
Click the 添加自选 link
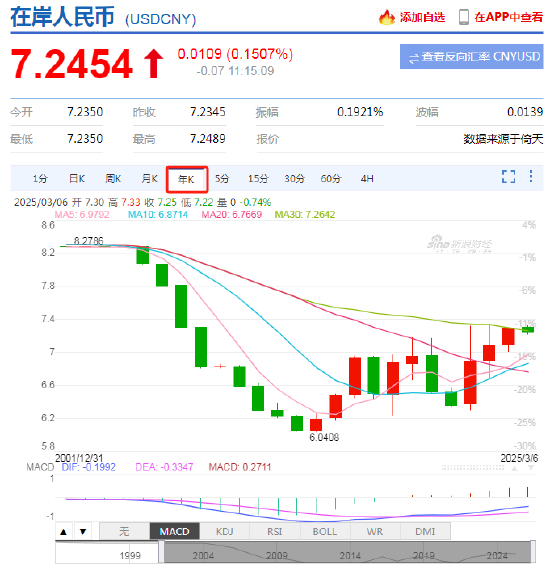click(422, 17)
